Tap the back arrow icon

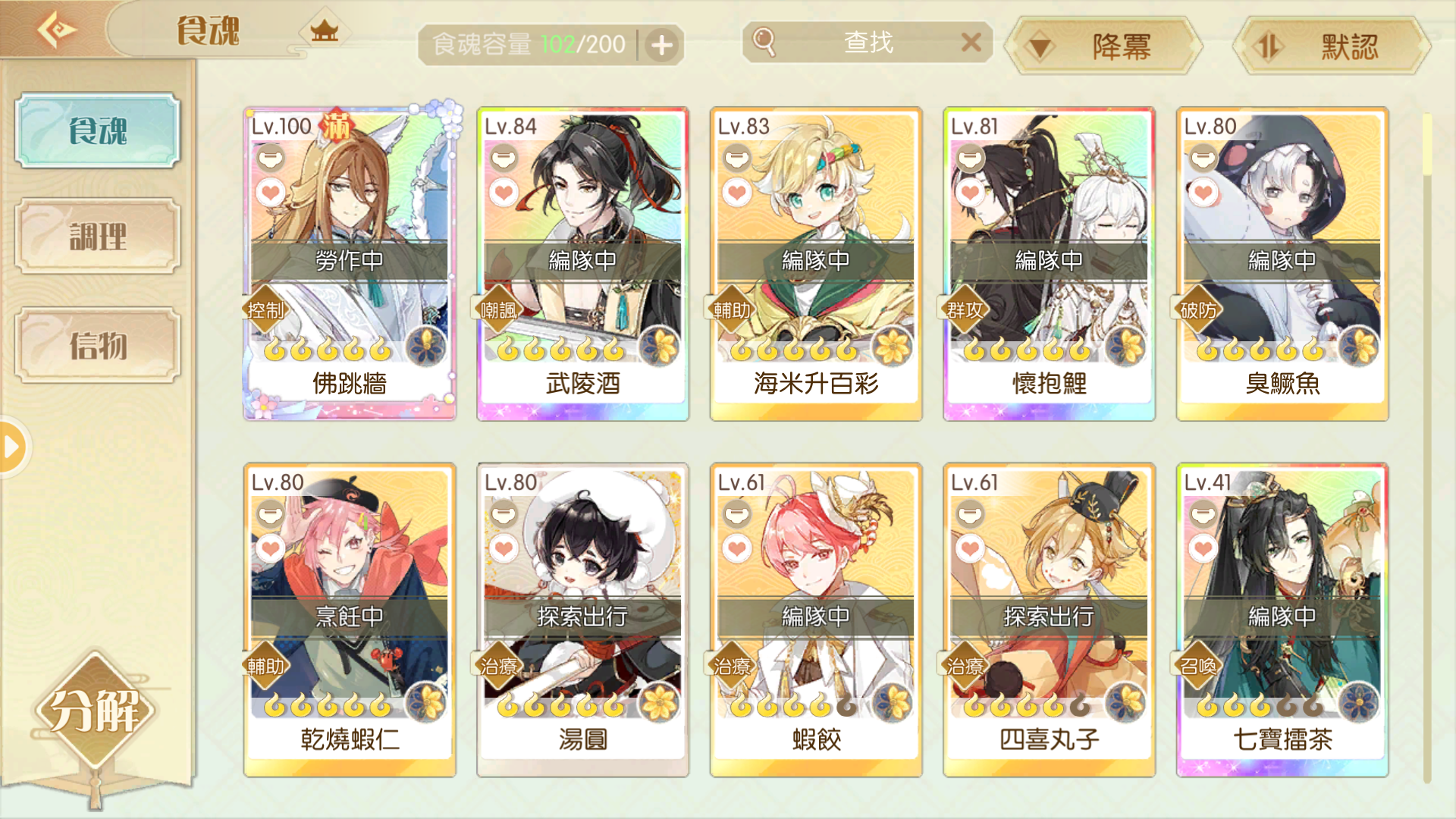tap(57, 30)
